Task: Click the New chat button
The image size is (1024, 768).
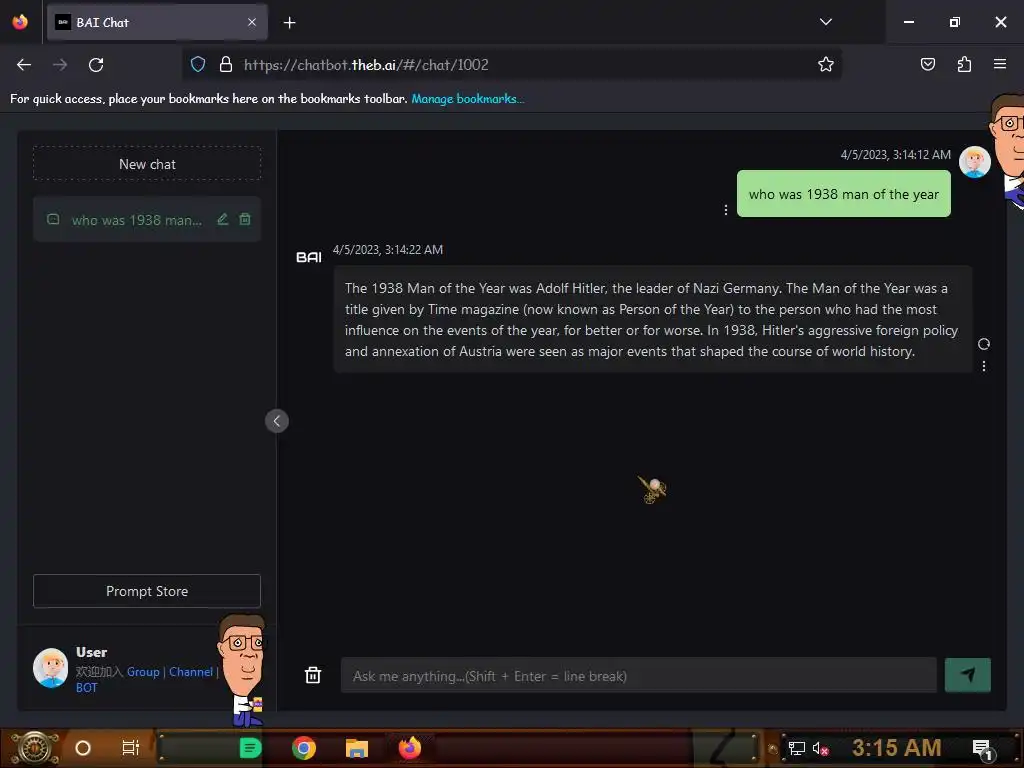Action: [x=147, y=164]
